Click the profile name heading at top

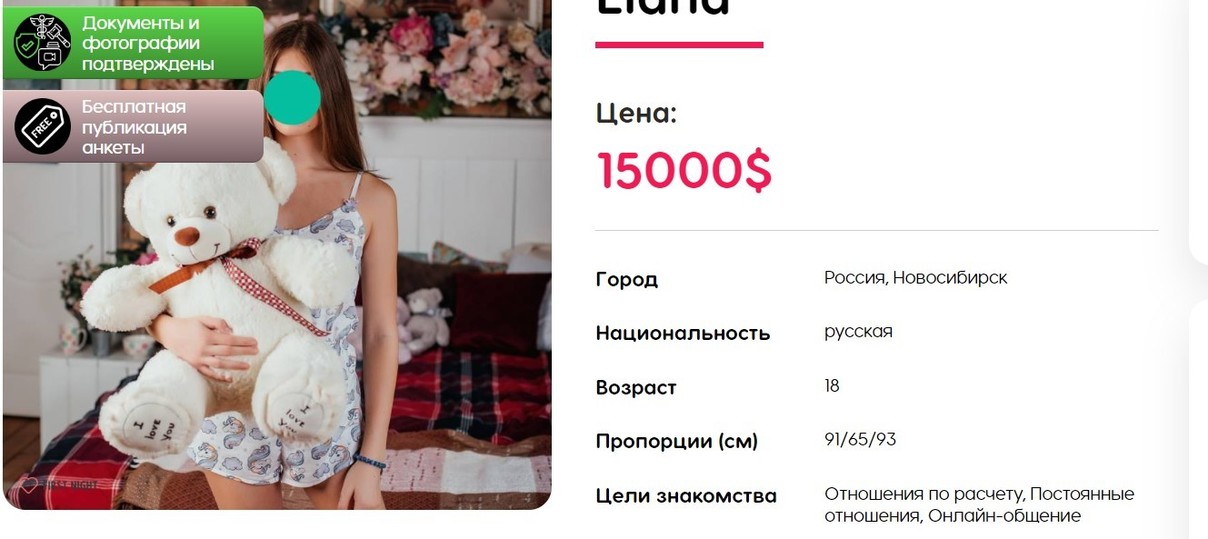tap(663, 7)
